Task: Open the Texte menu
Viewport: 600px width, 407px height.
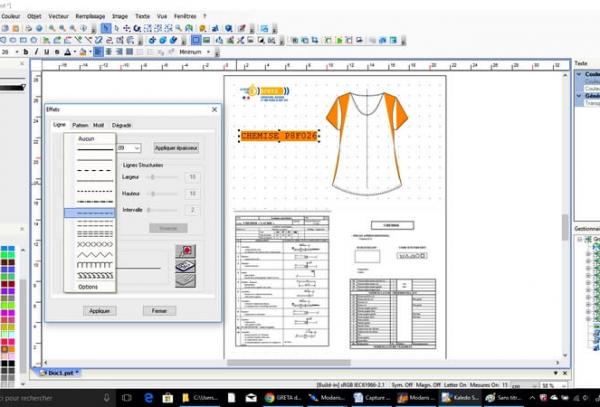Action: click(x=142, y=16)
